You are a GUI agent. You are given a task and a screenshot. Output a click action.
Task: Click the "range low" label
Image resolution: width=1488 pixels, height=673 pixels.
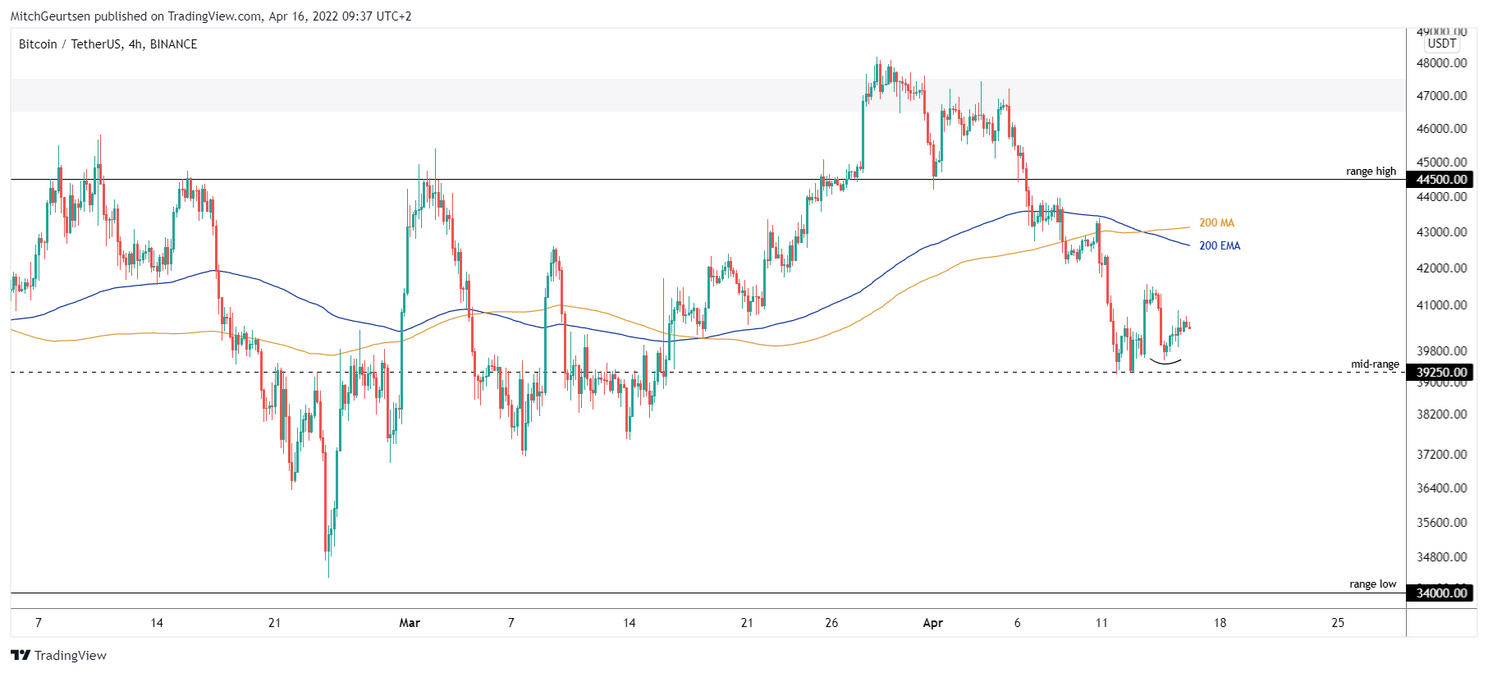click(x=1372, y=584)
